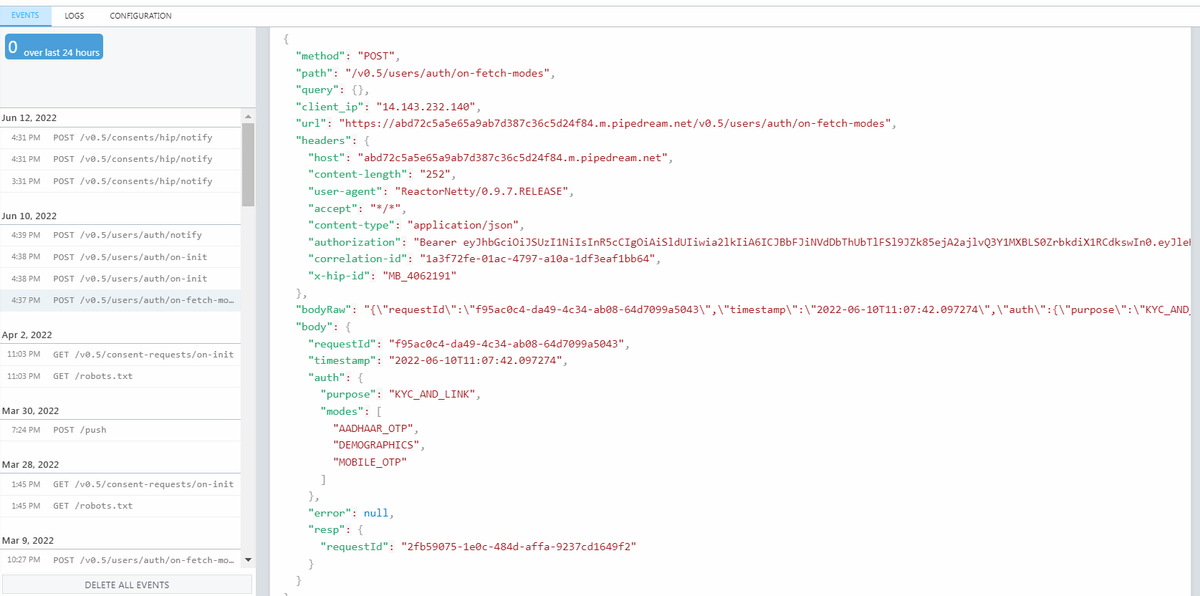This screenshot has height=596, width=1200.
Task: Select the EVENTS tab
Action: coord(25,16)
